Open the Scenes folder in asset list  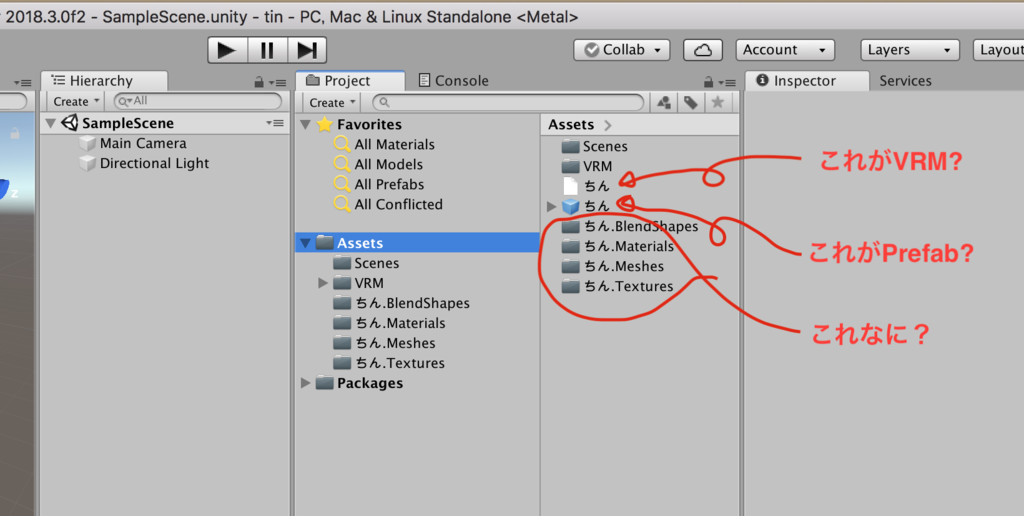point(605,146)
